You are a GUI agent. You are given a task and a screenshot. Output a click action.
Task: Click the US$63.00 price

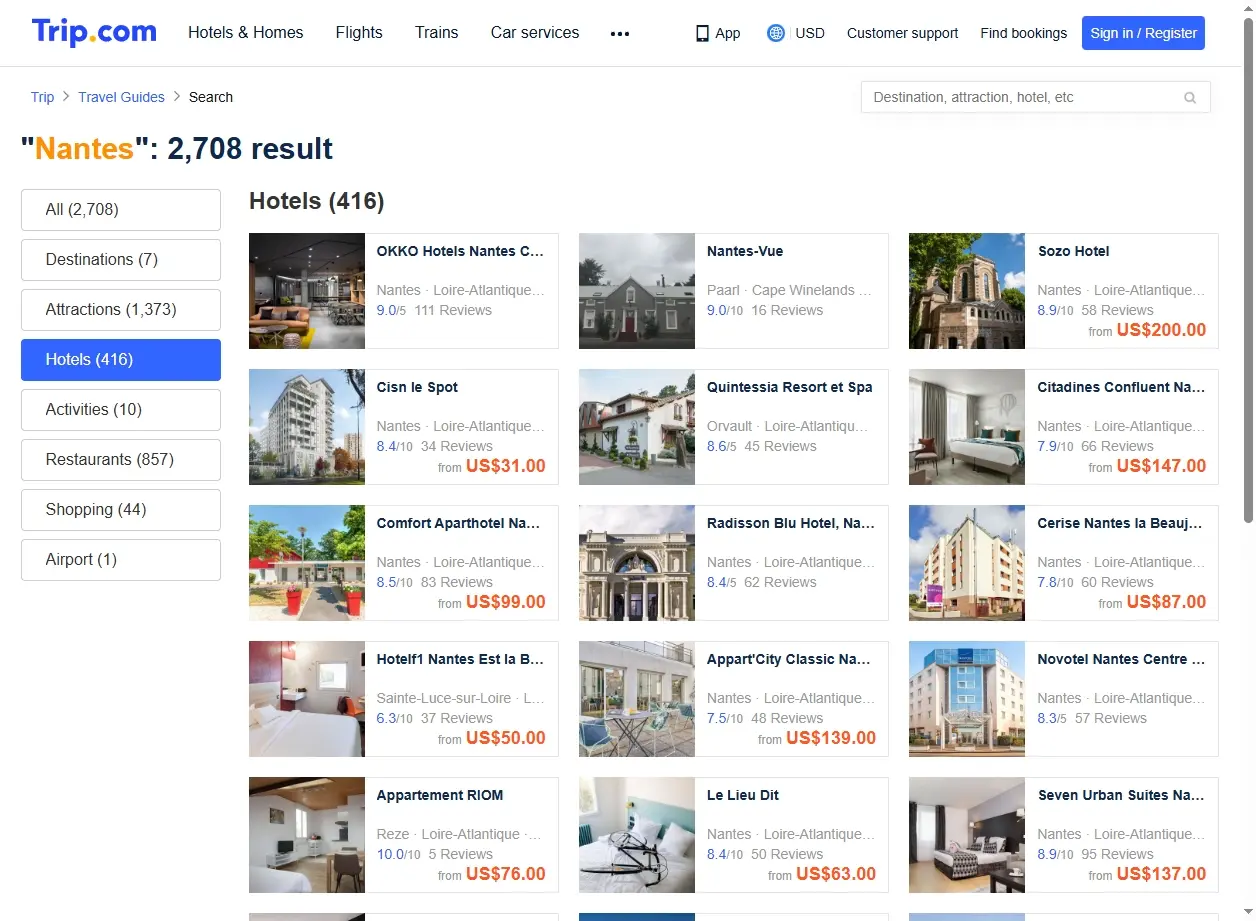(836, 874)
